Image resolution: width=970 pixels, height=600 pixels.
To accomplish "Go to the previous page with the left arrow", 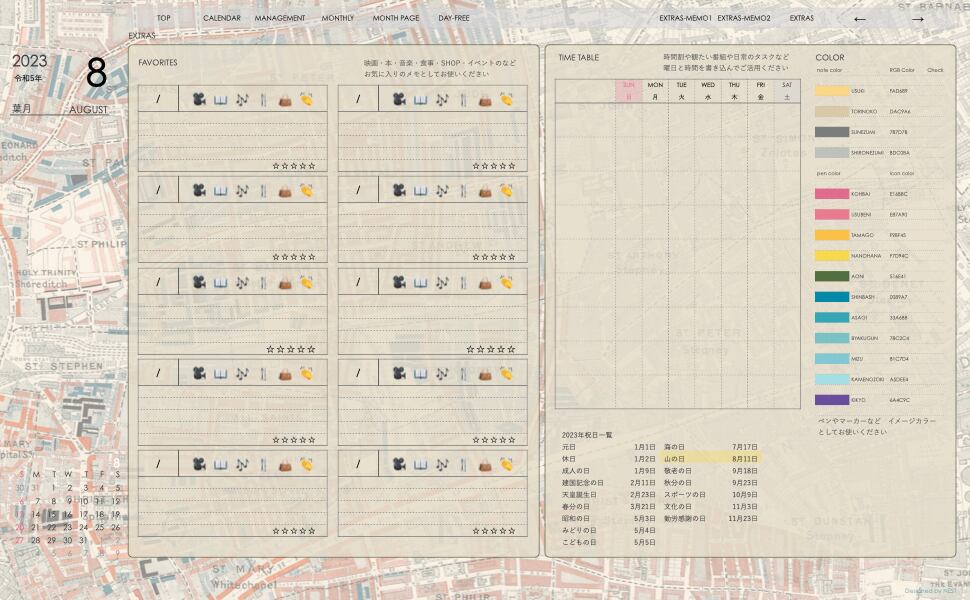I will (x=859, y=19).
